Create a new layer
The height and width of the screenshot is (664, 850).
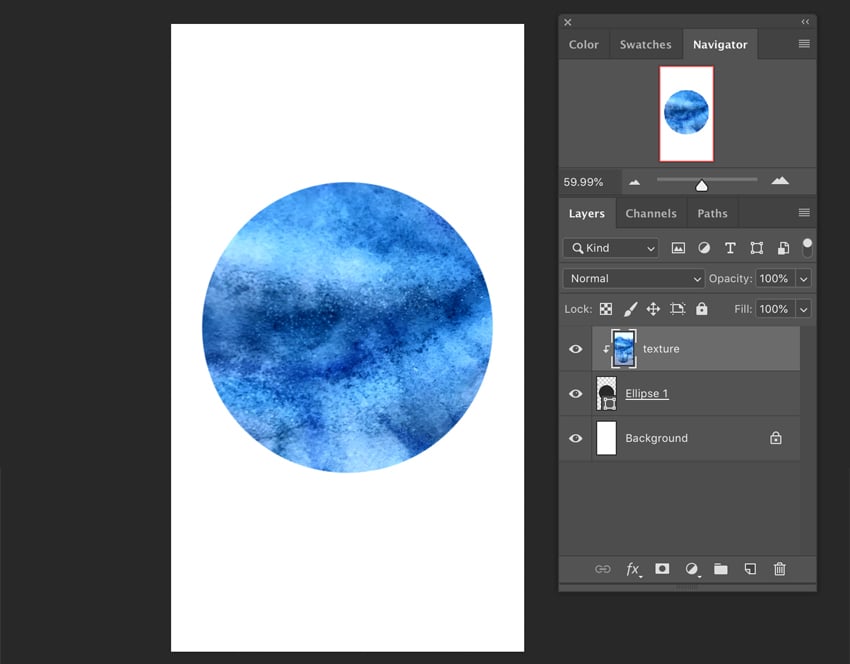click(749, 569)
